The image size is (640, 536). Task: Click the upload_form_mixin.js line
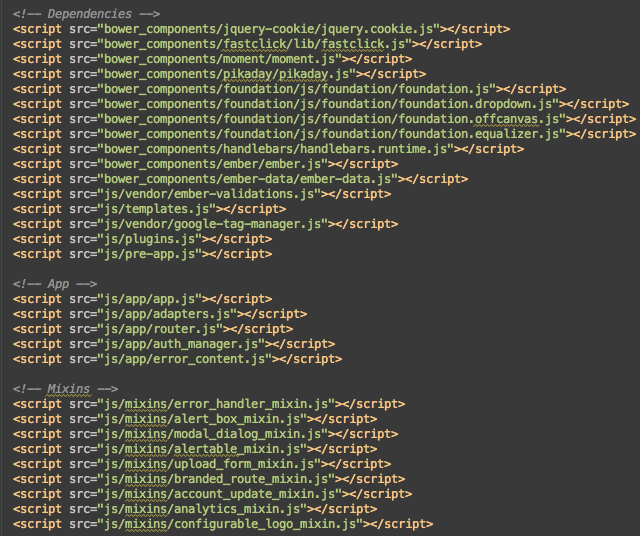(202, 464)
